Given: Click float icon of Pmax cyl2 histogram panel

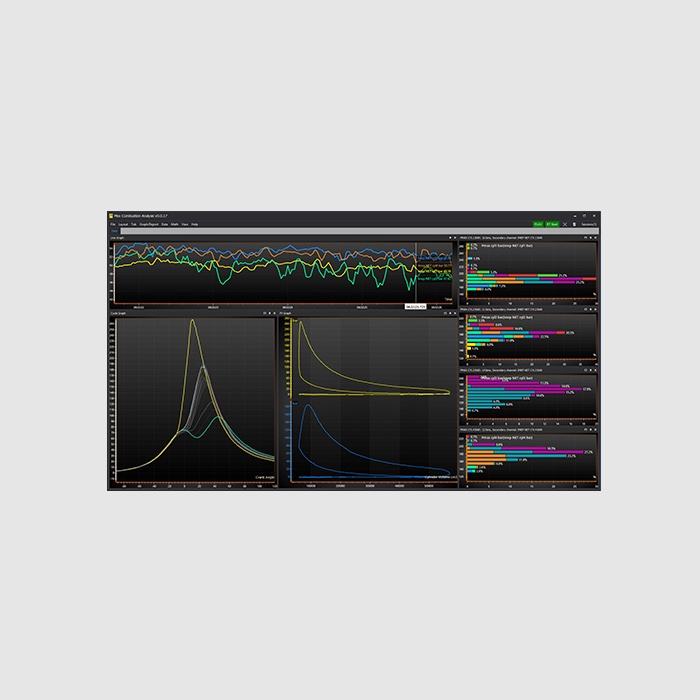Looking at the screenshot, I should [x=586, y=309].
